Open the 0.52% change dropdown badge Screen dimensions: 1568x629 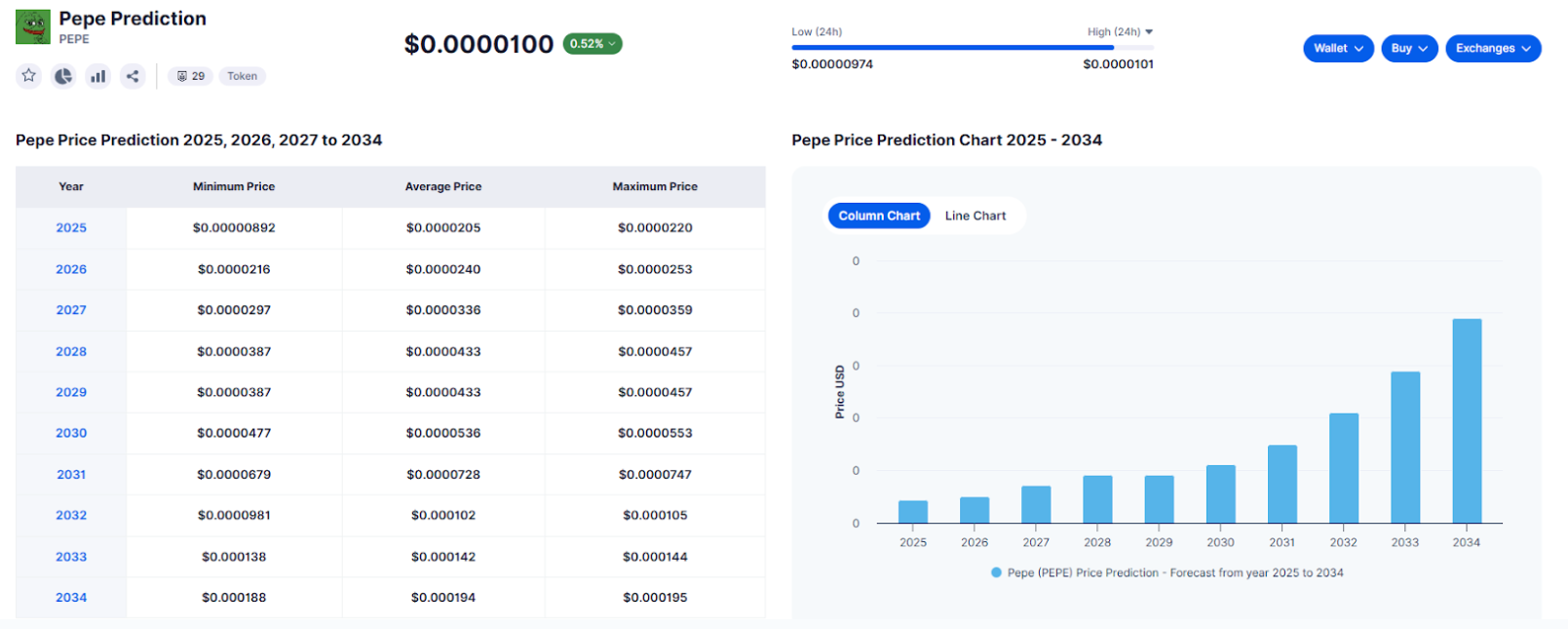pyautogui.click(x=593, y=44)
